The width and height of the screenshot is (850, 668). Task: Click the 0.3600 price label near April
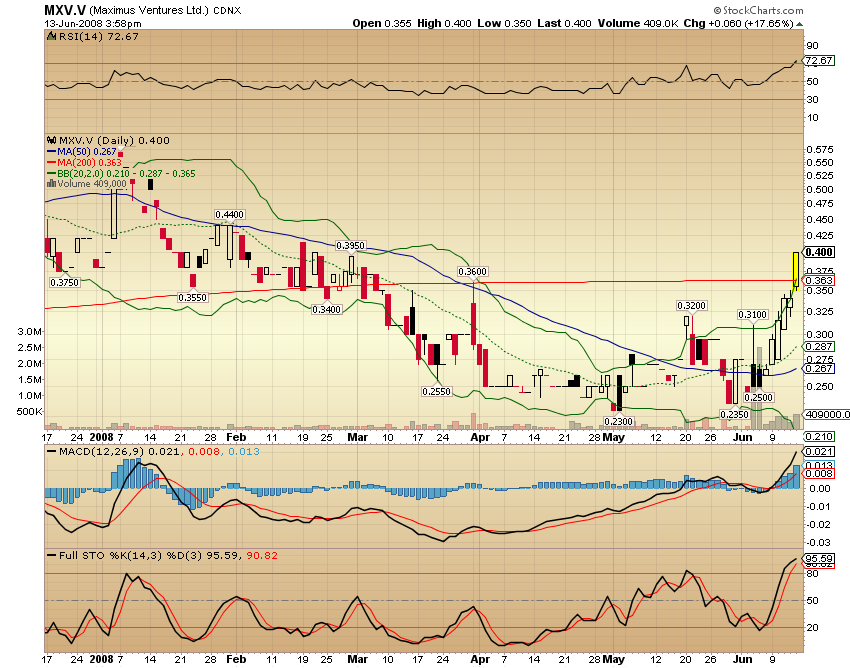pyautogui.click(x=472, y=272)
